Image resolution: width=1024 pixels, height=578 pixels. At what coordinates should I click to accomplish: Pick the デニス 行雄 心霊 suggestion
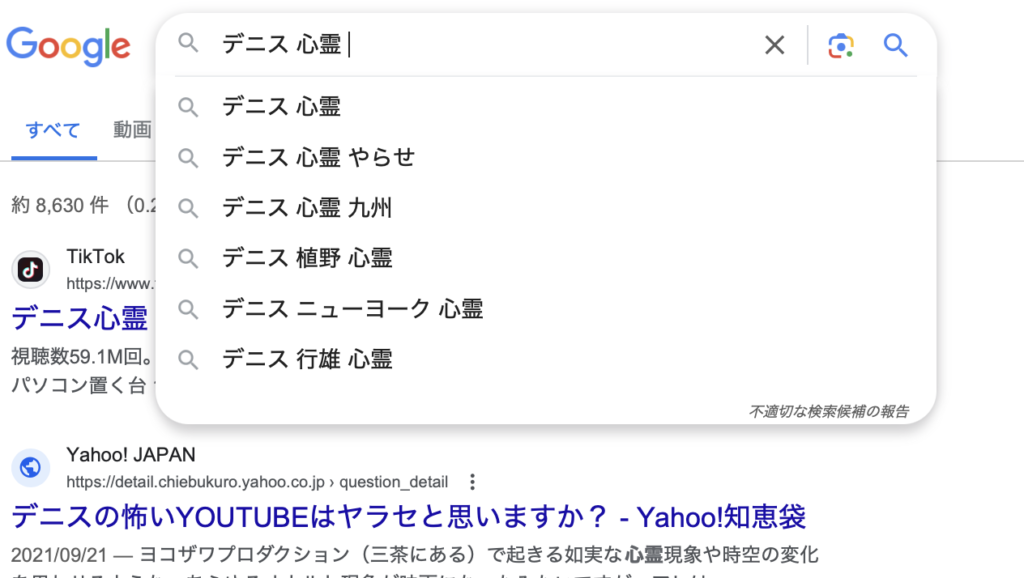pyautogui.click(x=307, y=359)
